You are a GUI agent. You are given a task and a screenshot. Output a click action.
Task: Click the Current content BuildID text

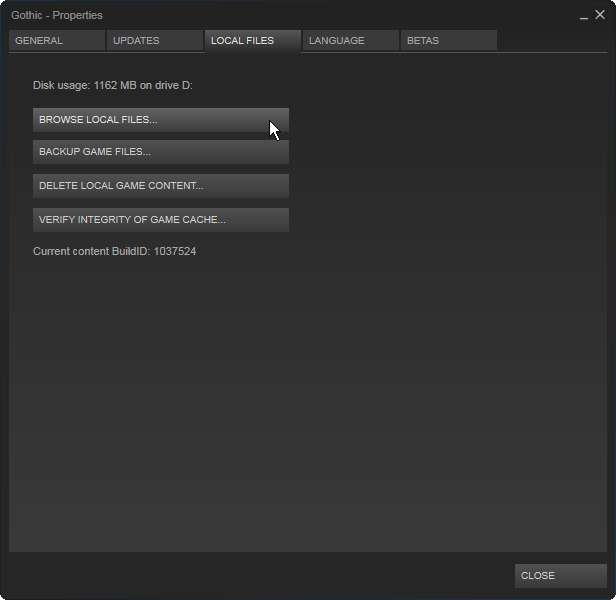114,251
